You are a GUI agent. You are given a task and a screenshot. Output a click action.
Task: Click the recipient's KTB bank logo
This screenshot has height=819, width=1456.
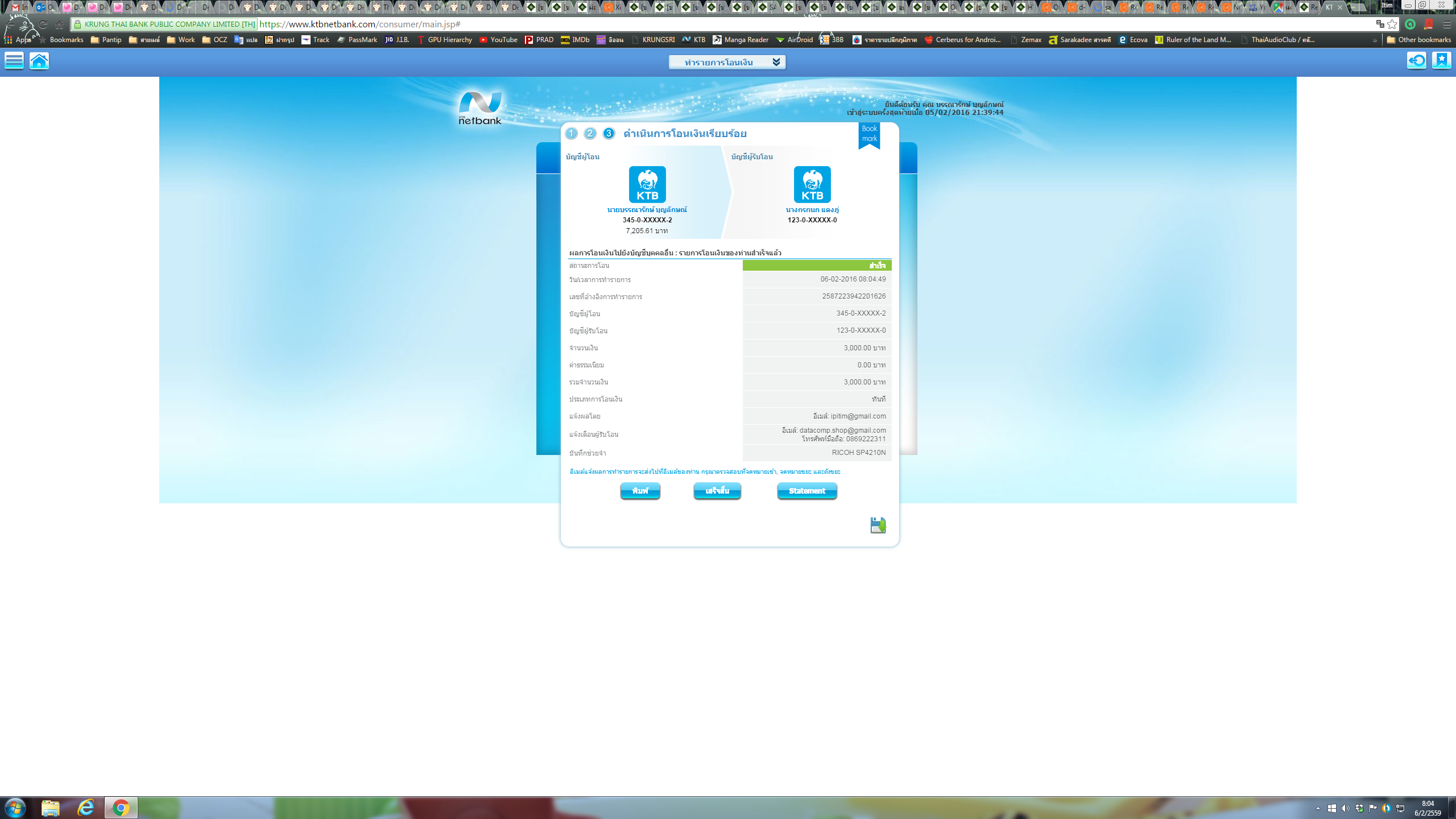click(812, 184)
